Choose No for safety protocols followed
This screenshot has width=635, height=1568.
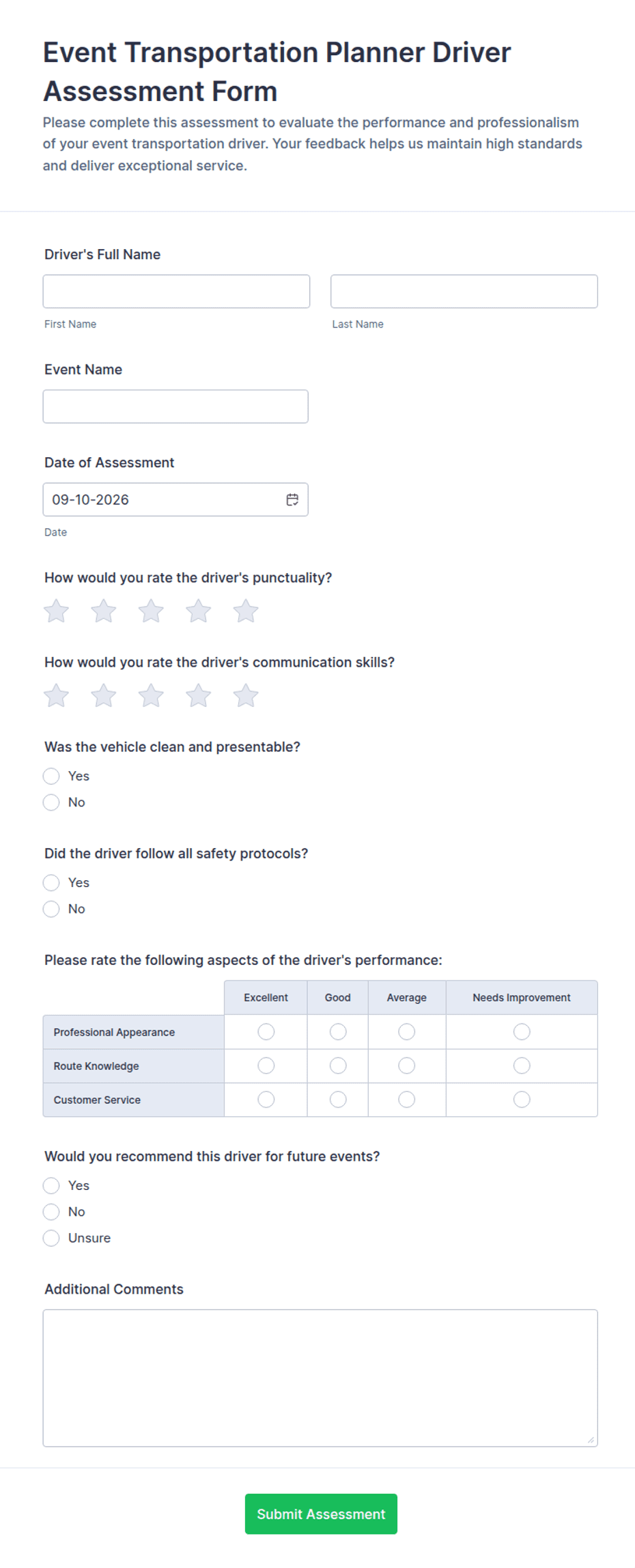(51, 909)
